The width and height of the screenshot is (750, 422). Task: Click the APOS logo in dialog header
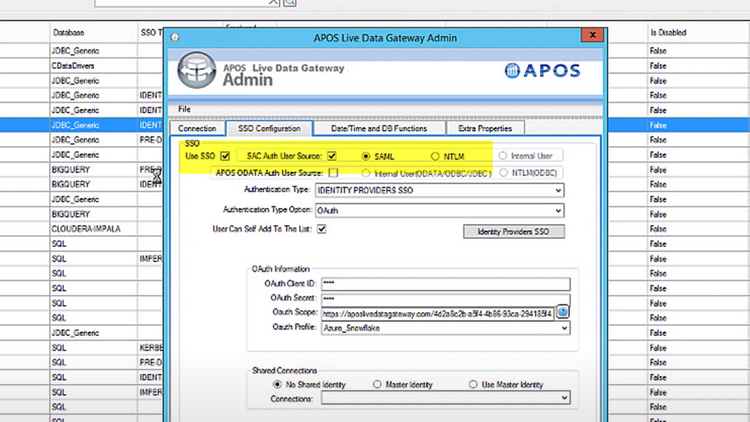click(x=542, y=71)
